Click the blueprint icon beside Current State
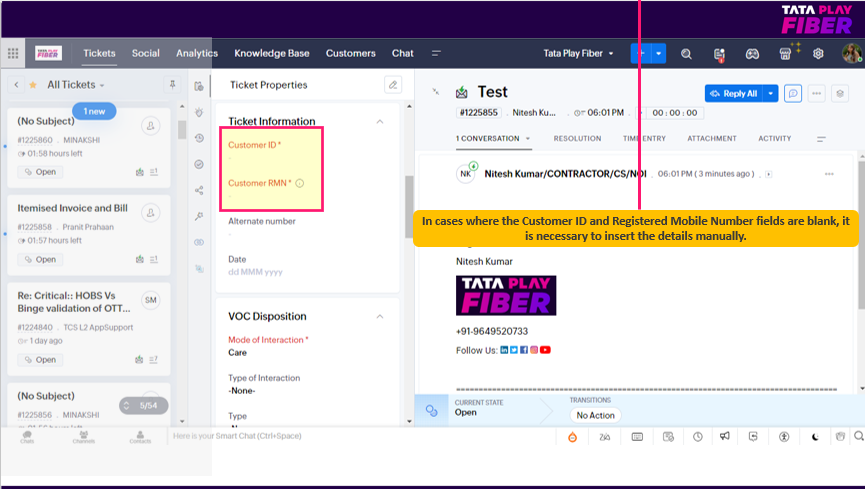The width and height of the screenshot is (865, 489). tap(431, 410)
